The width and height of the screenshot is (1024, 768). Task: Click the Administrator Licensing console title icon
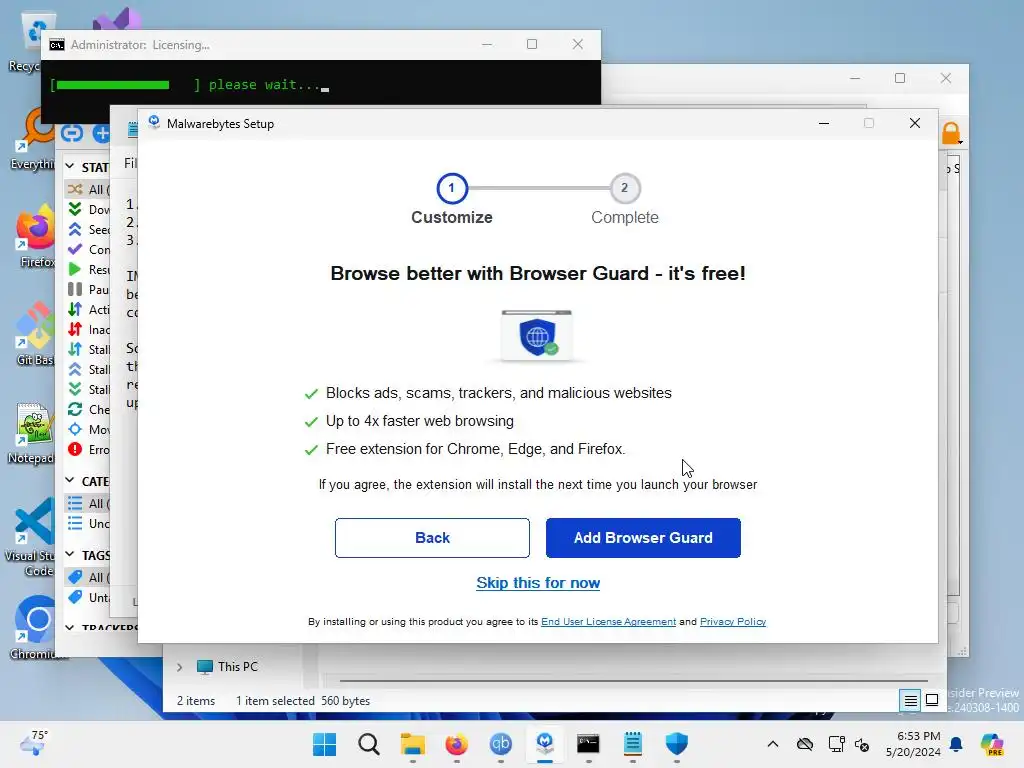(x=57, y=44)
